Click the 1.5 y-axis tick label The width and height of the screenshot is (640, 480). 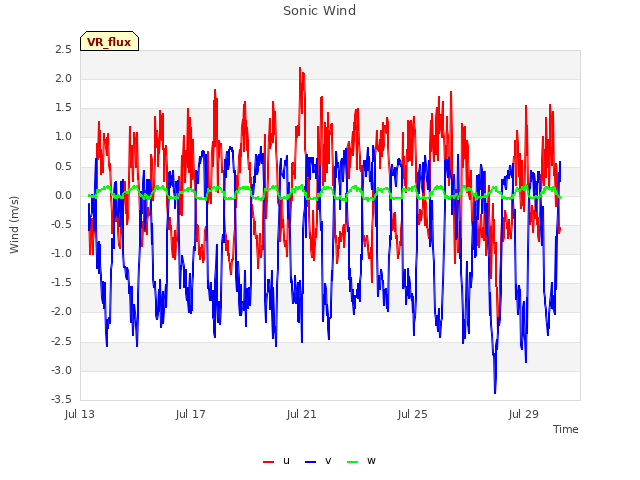(x=63, y=107)
